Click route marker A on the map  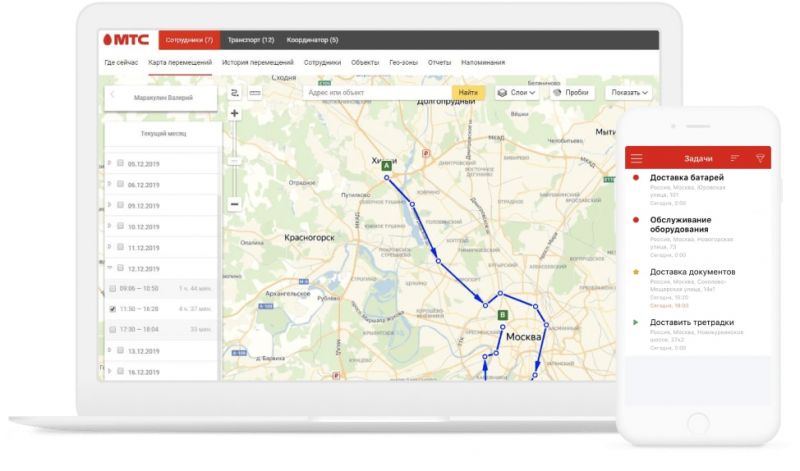(386, 164)
